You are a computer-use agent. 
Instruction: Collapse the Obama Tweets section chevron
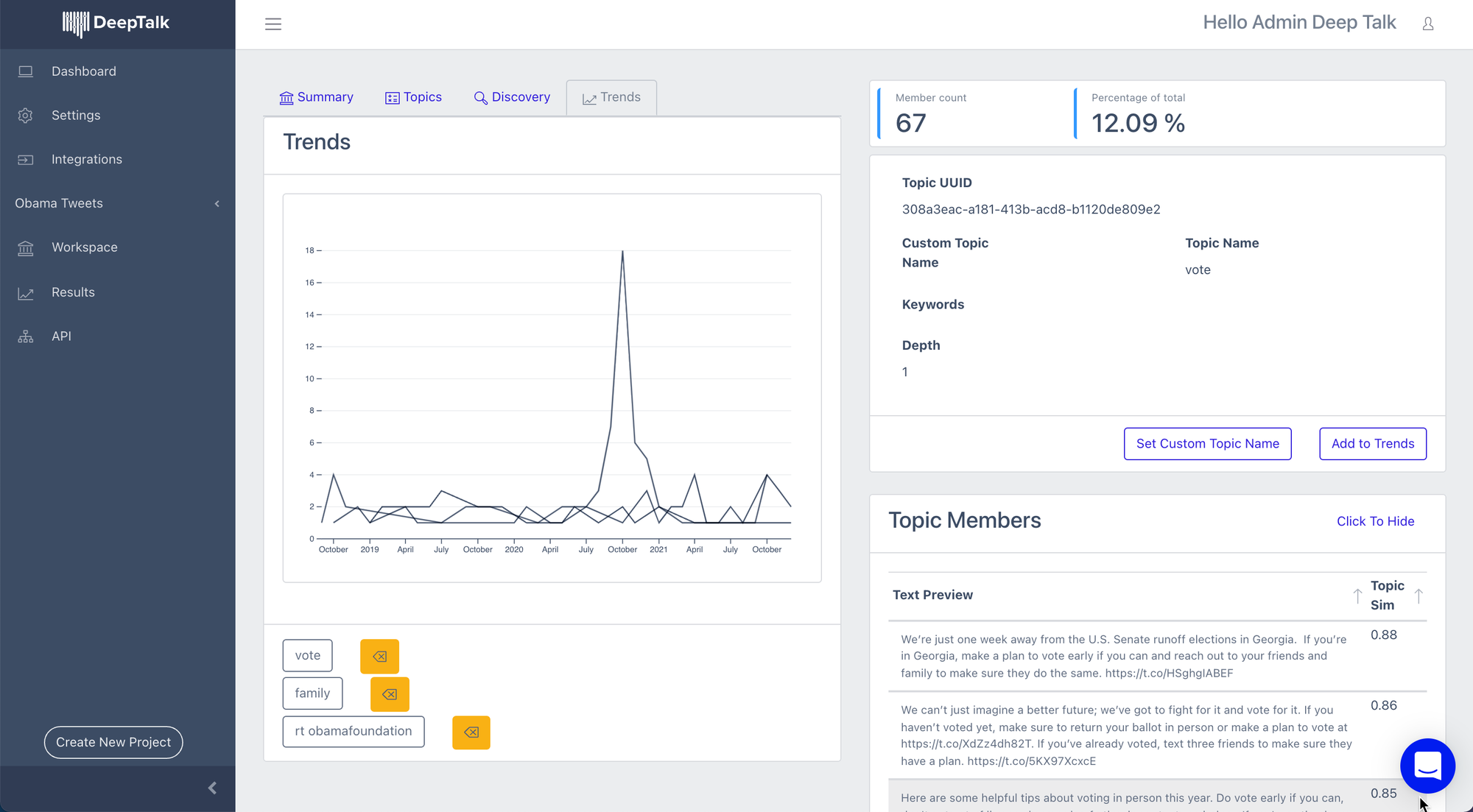[x=217, y=204]
